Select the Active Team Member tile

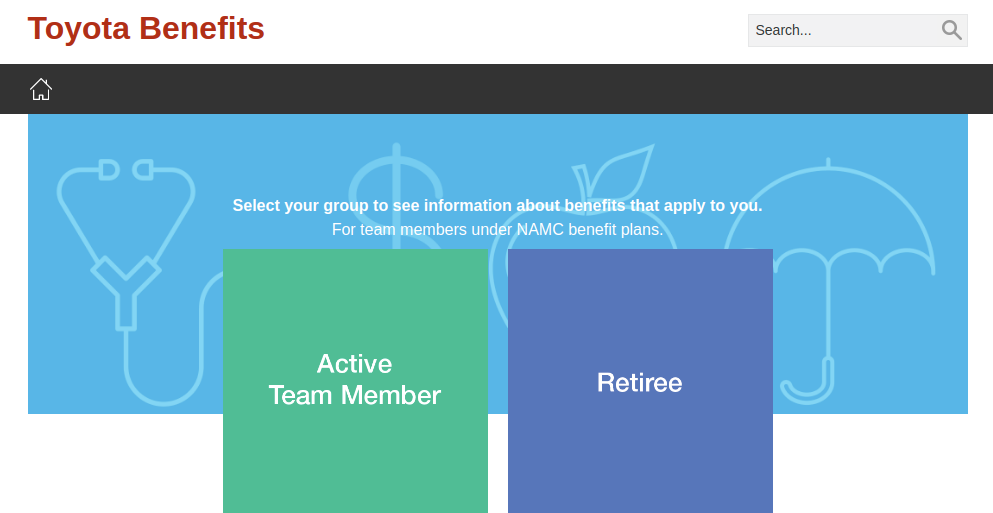(355, 380)
